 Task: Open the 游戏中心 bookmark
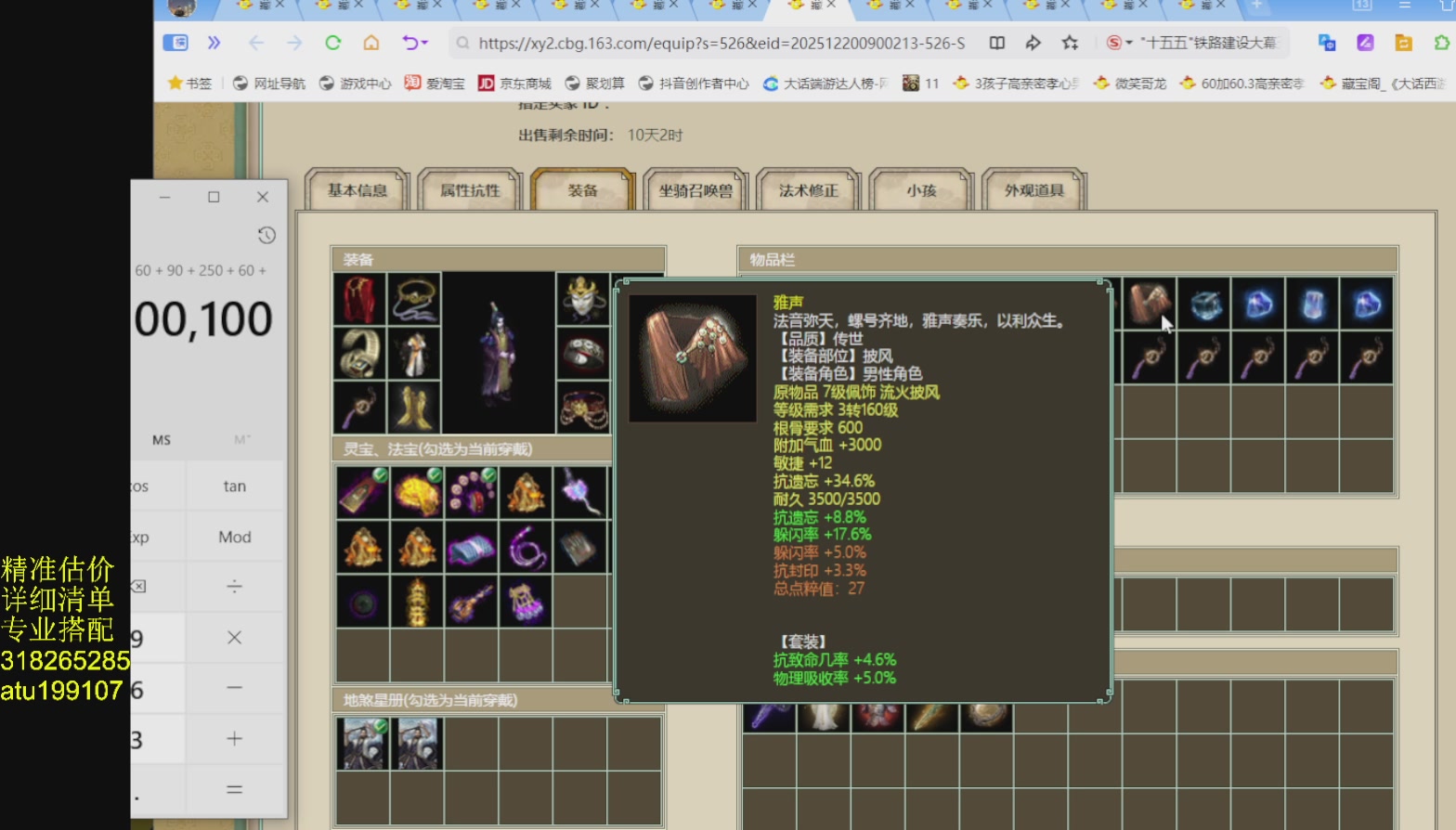click(355, 84)
